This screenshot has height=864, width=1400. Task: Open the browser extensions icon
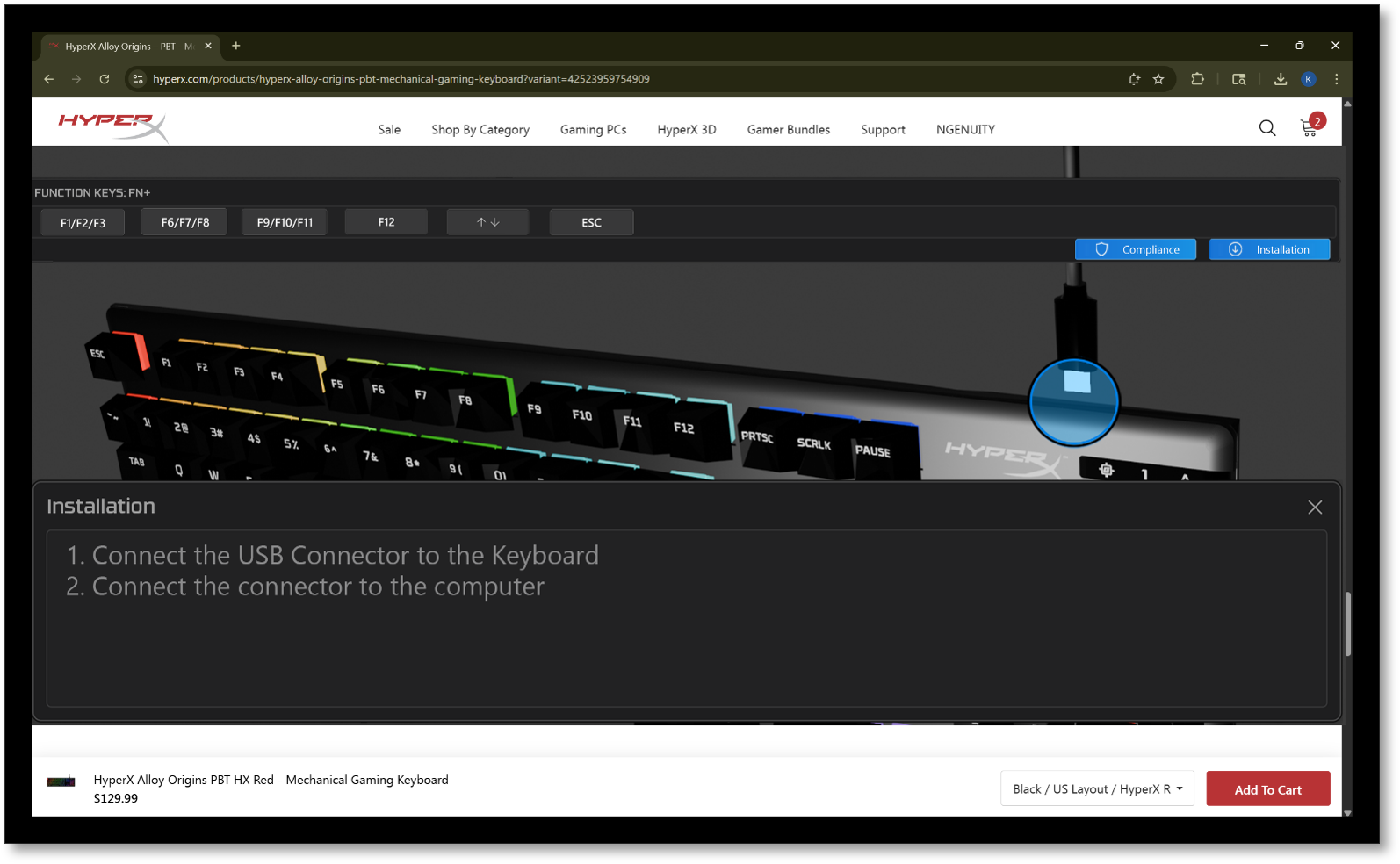coord(1197,79)
